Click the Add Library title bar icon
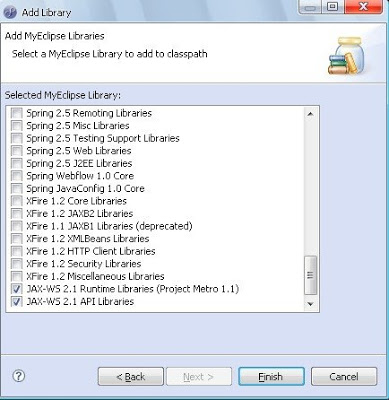The width and height of the screenshot is (389, 400). coord(10,13)
